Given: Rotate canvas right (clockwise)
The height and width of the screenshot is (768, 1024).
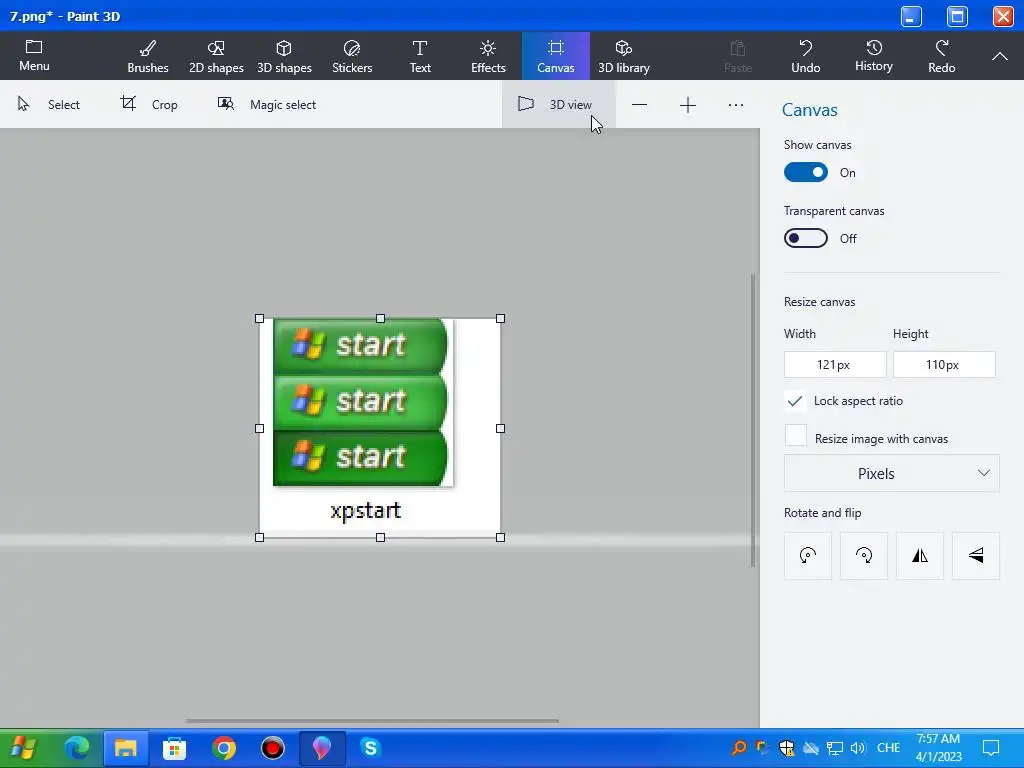Looking at the screenshot, I should point(863,556).
